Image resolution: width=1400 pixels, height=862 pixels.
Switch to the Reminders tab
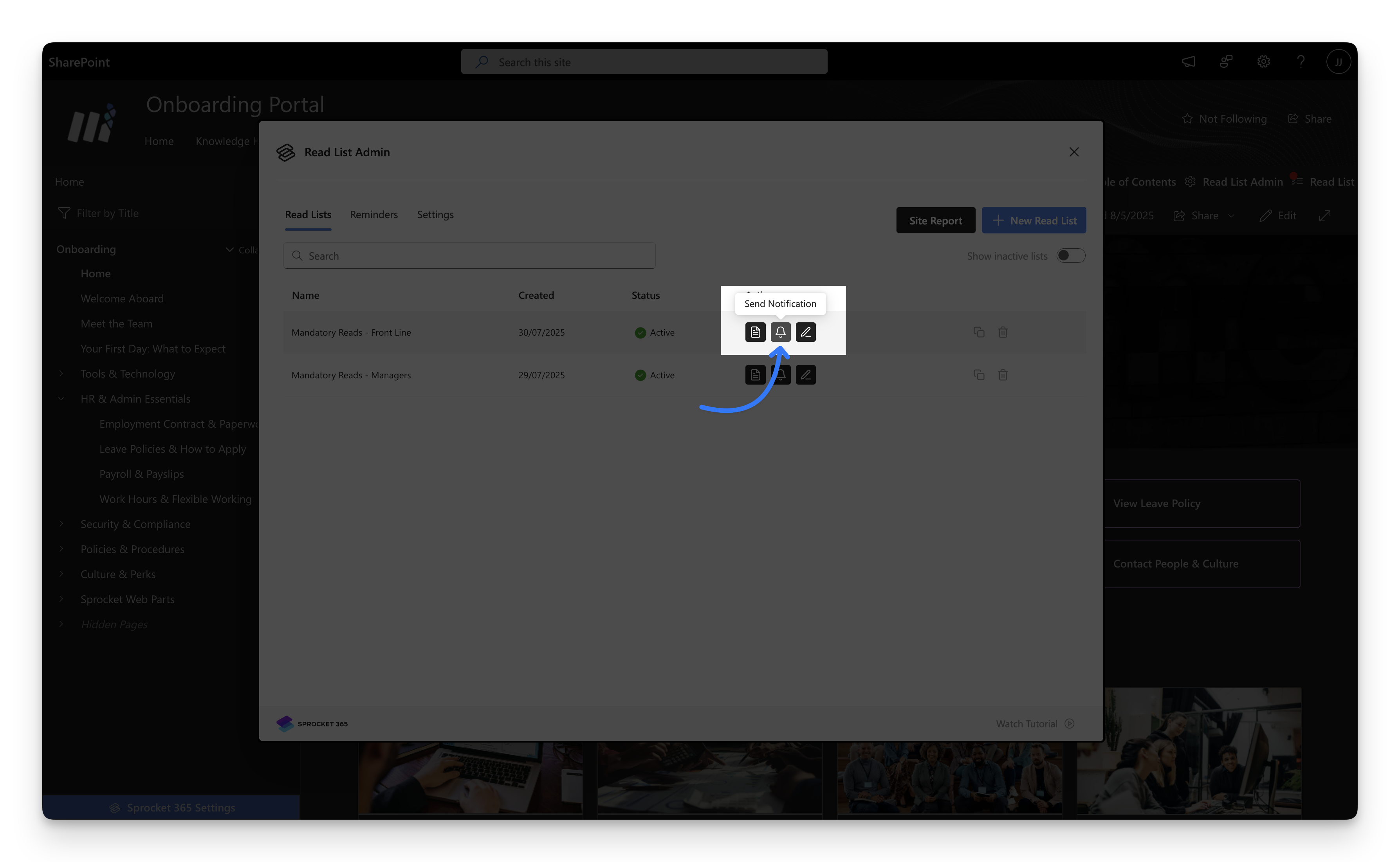click(x=373, y=214)
